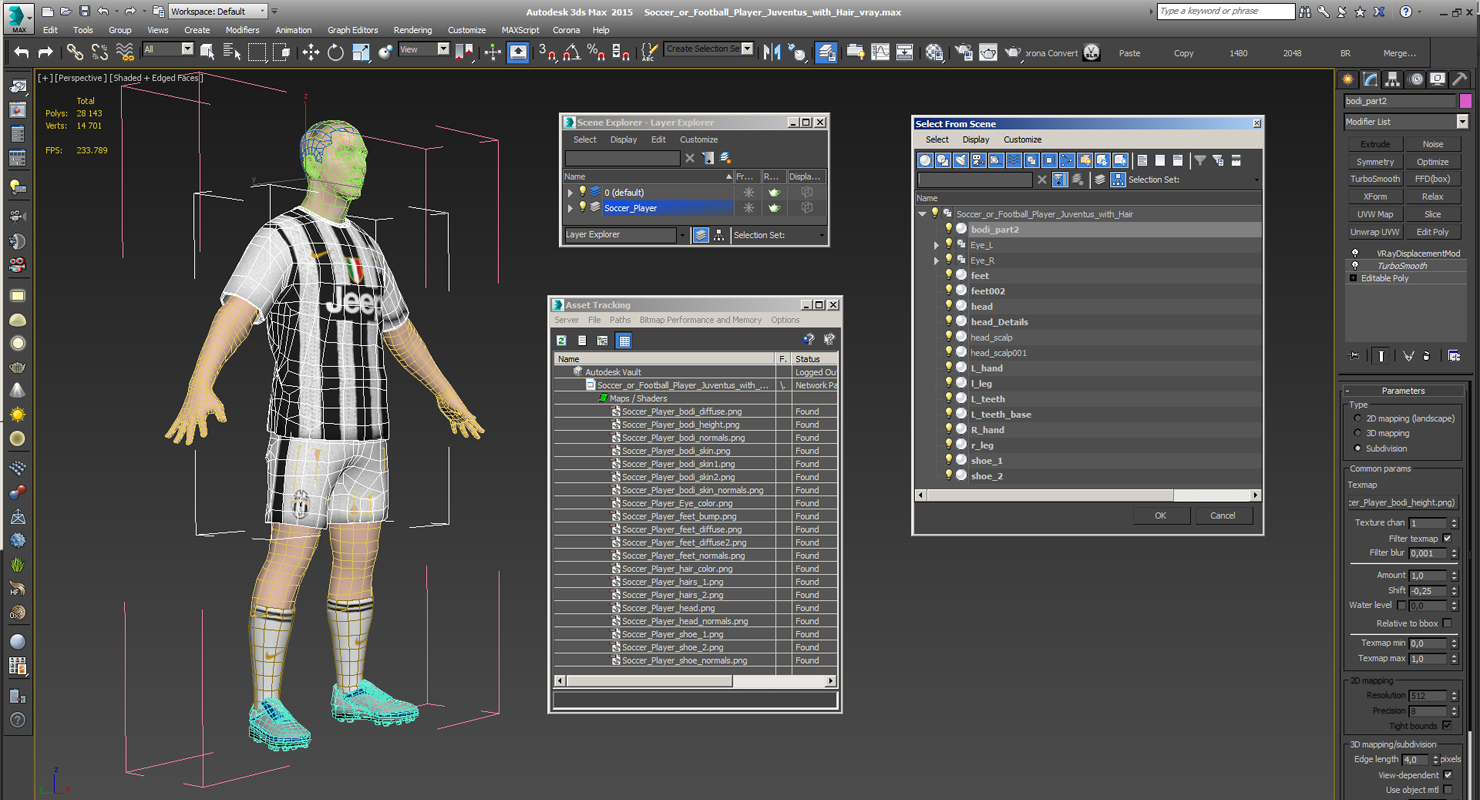
Task: Click Configure Modifier Sets icon
Action: pyautogui.click(x=1454, y=355)
